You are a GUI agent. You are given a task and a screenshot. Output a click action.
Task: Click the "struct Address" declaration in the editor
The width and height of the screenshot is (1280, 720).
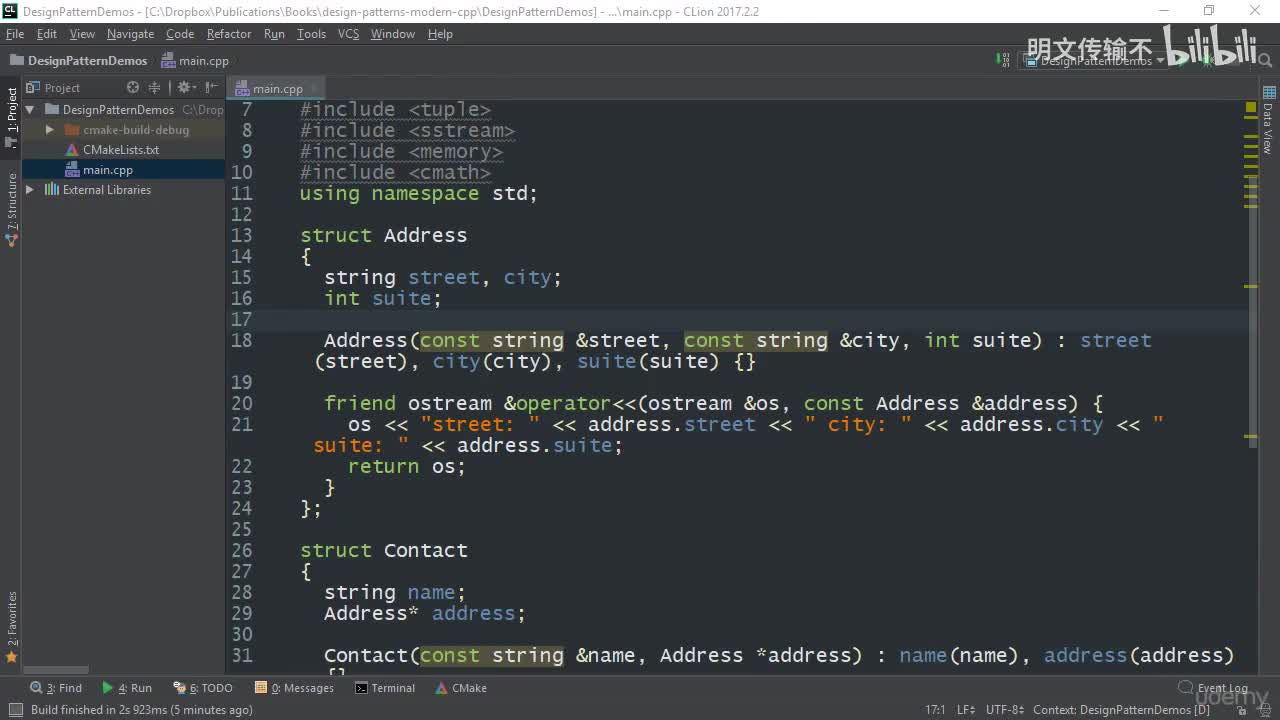384,235
